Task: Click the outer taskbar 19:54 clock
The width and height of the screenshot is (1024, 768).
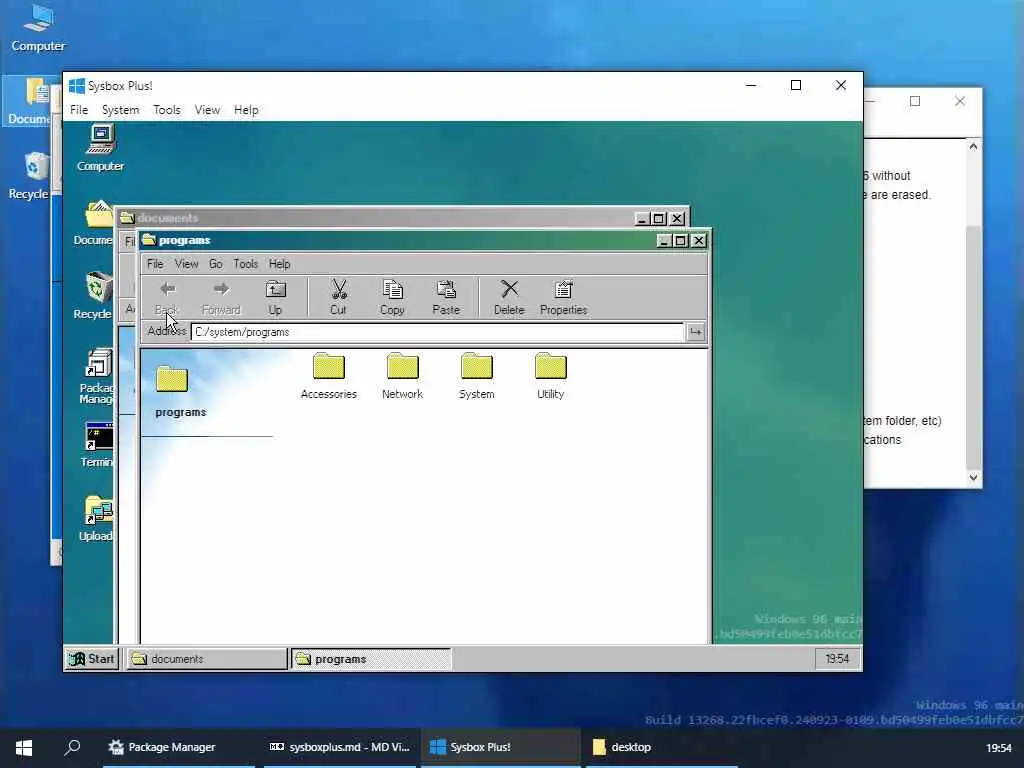Action: pyautogui.click(x=999, y=748)
